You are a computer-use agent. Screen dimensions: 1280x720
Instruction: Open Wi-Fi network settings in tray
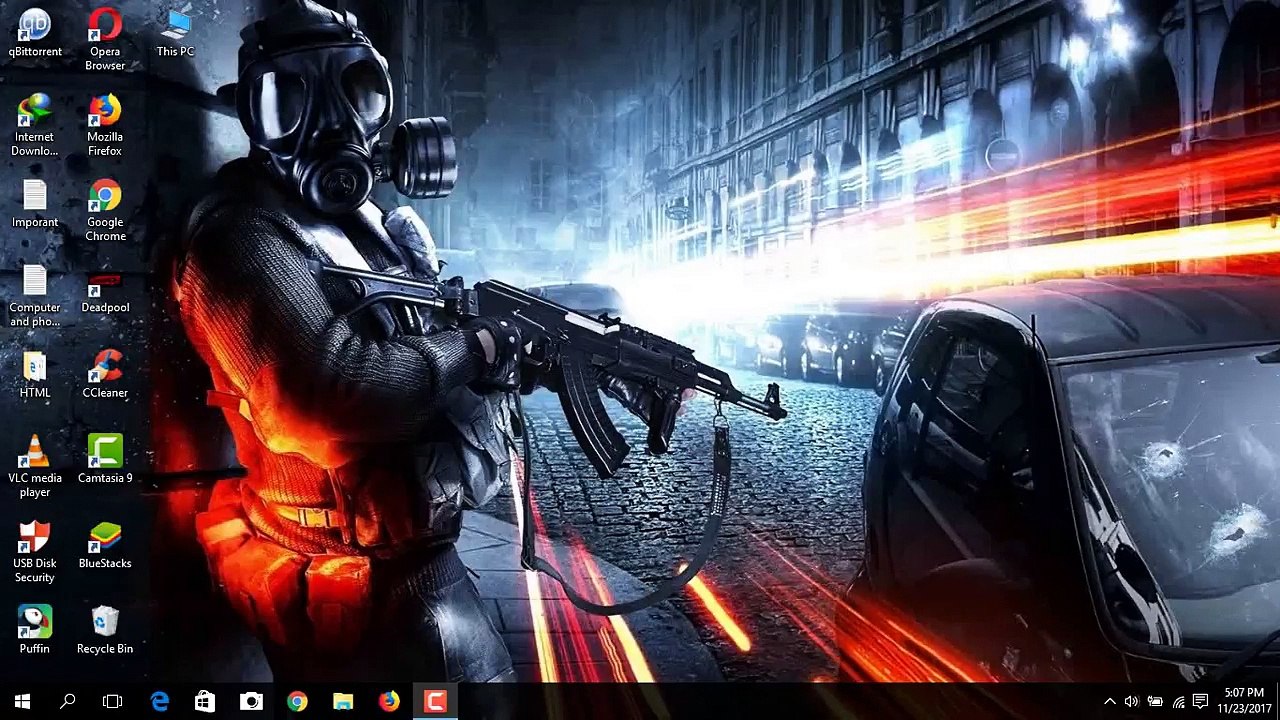[x=1178, y=702]
